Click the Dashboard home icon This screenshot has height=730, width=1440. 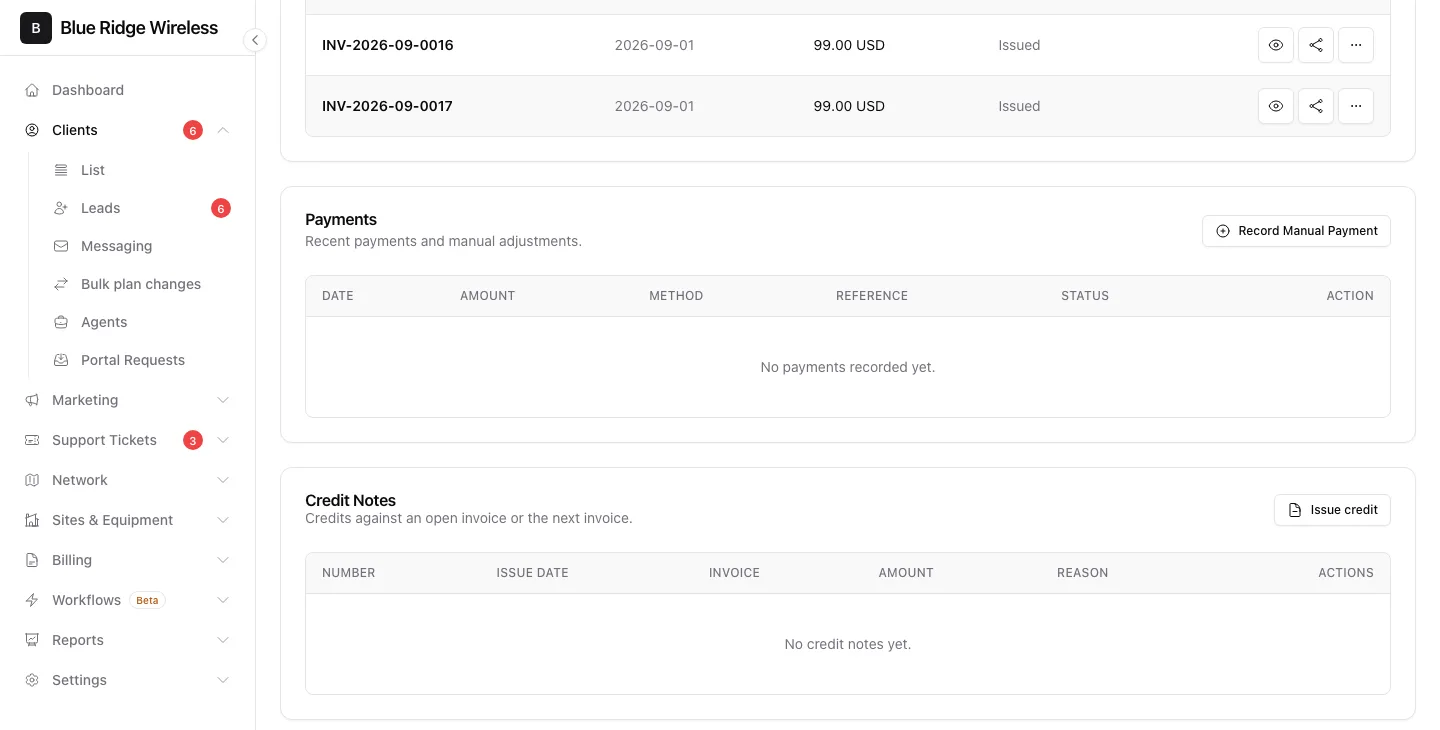[32, 90]
